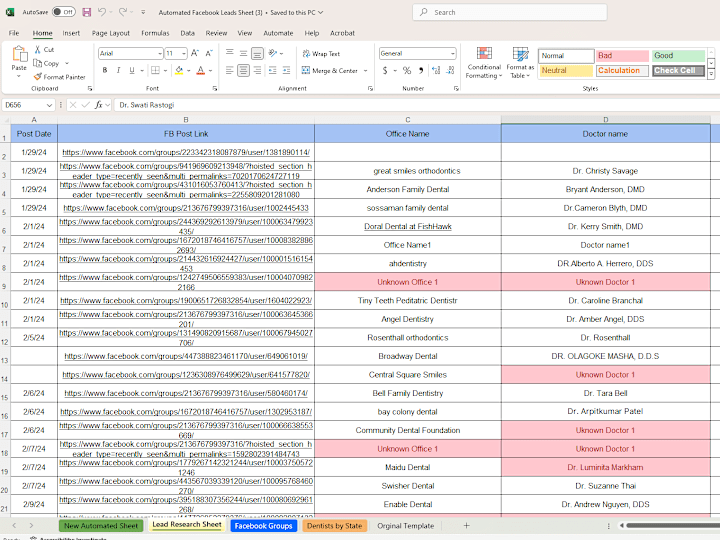Click the Middle Align icon

pyautogui.click(x=243, y=53)
